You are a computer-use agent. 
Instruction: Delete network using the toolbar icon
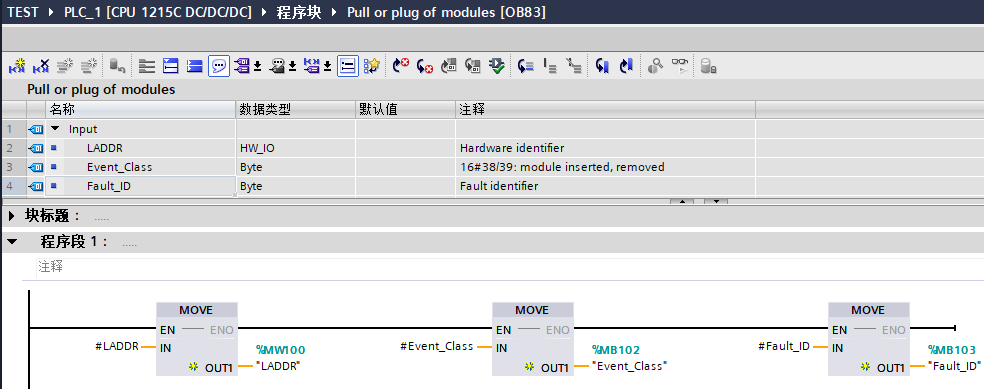[x=41, y=65]
